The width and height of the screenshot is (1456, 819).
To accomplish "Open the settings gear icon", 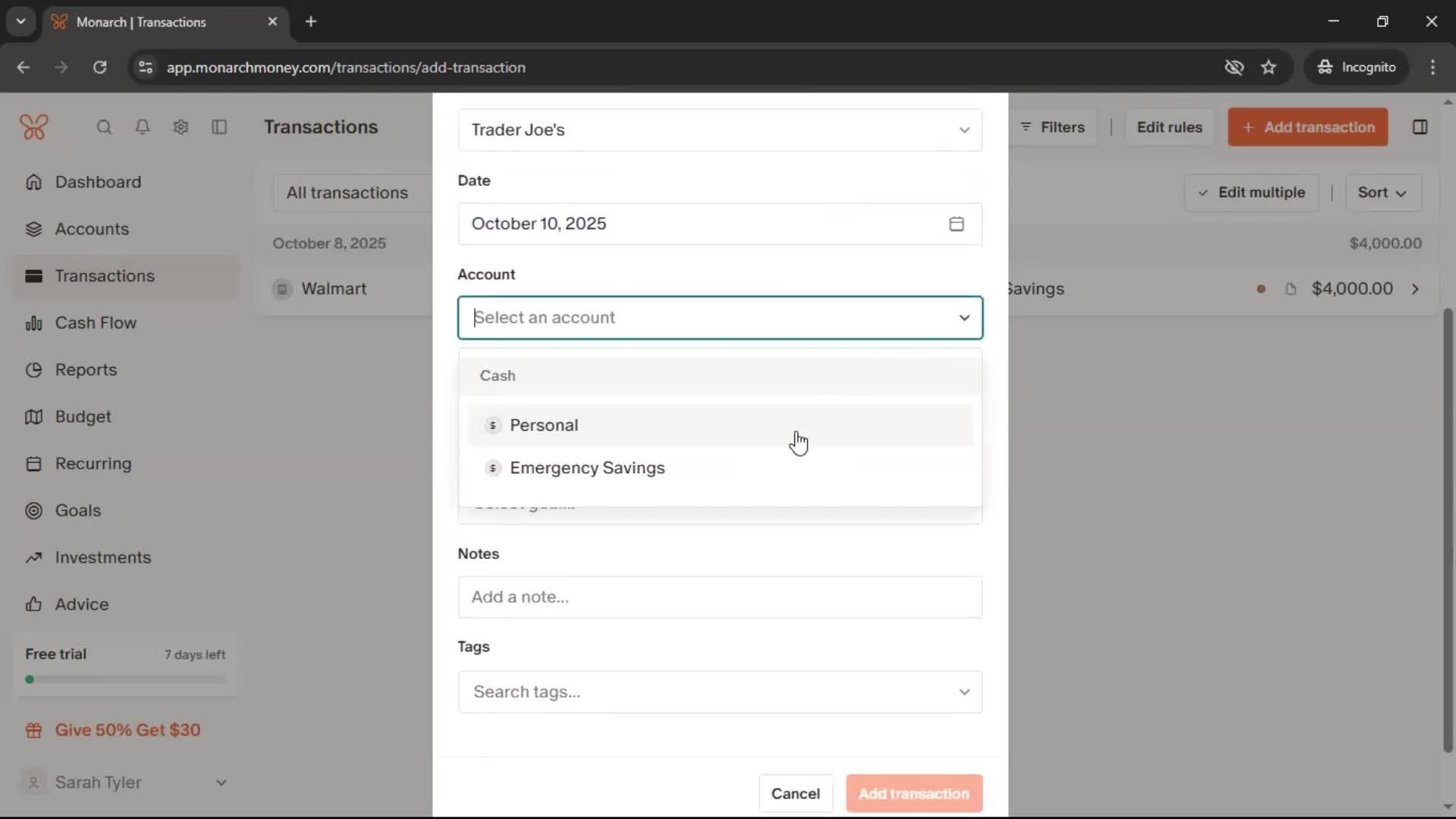I will [x=180, y=127].
